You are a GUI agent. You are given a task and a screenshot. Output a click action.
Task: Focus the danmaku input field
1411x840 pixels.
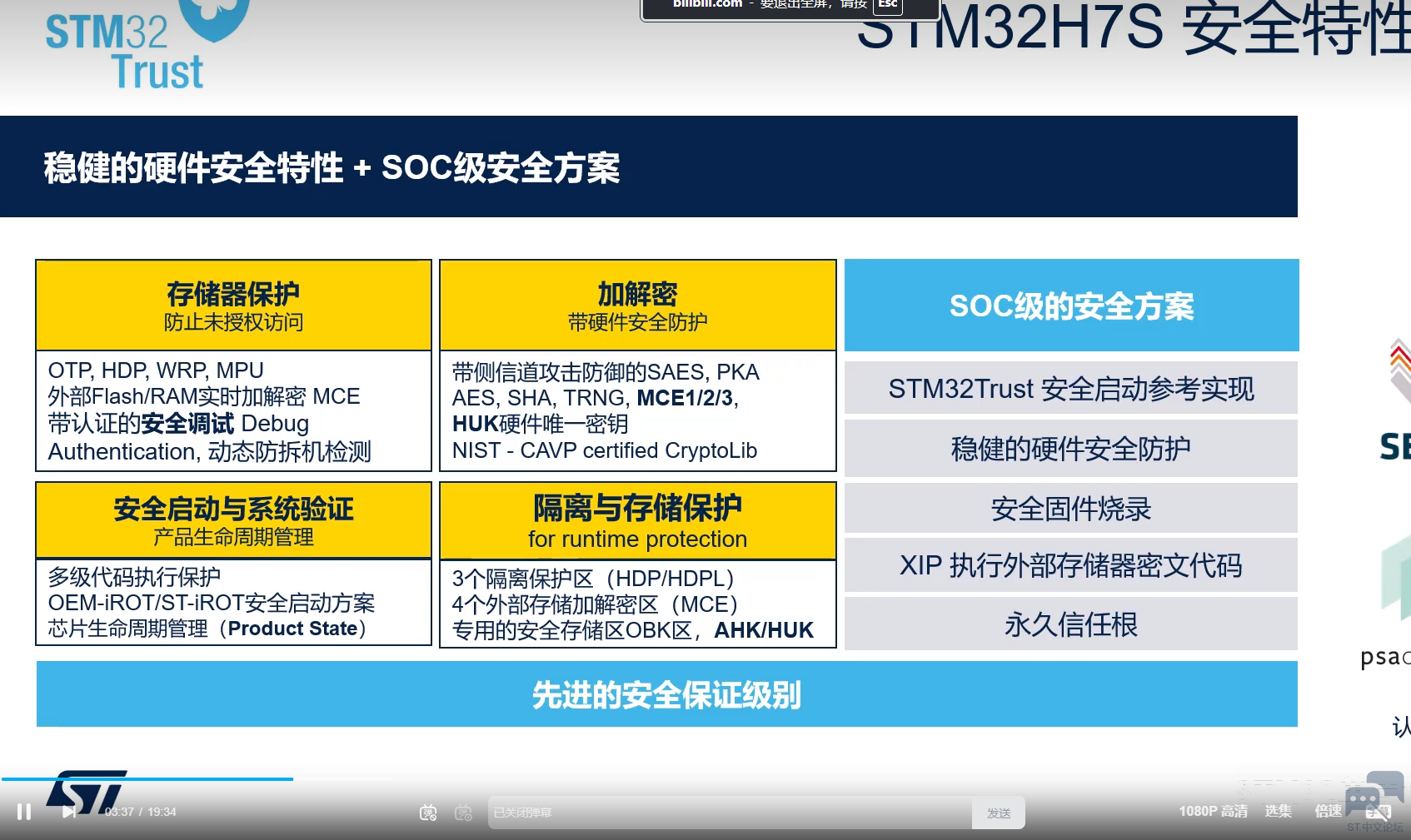point(730,813)
